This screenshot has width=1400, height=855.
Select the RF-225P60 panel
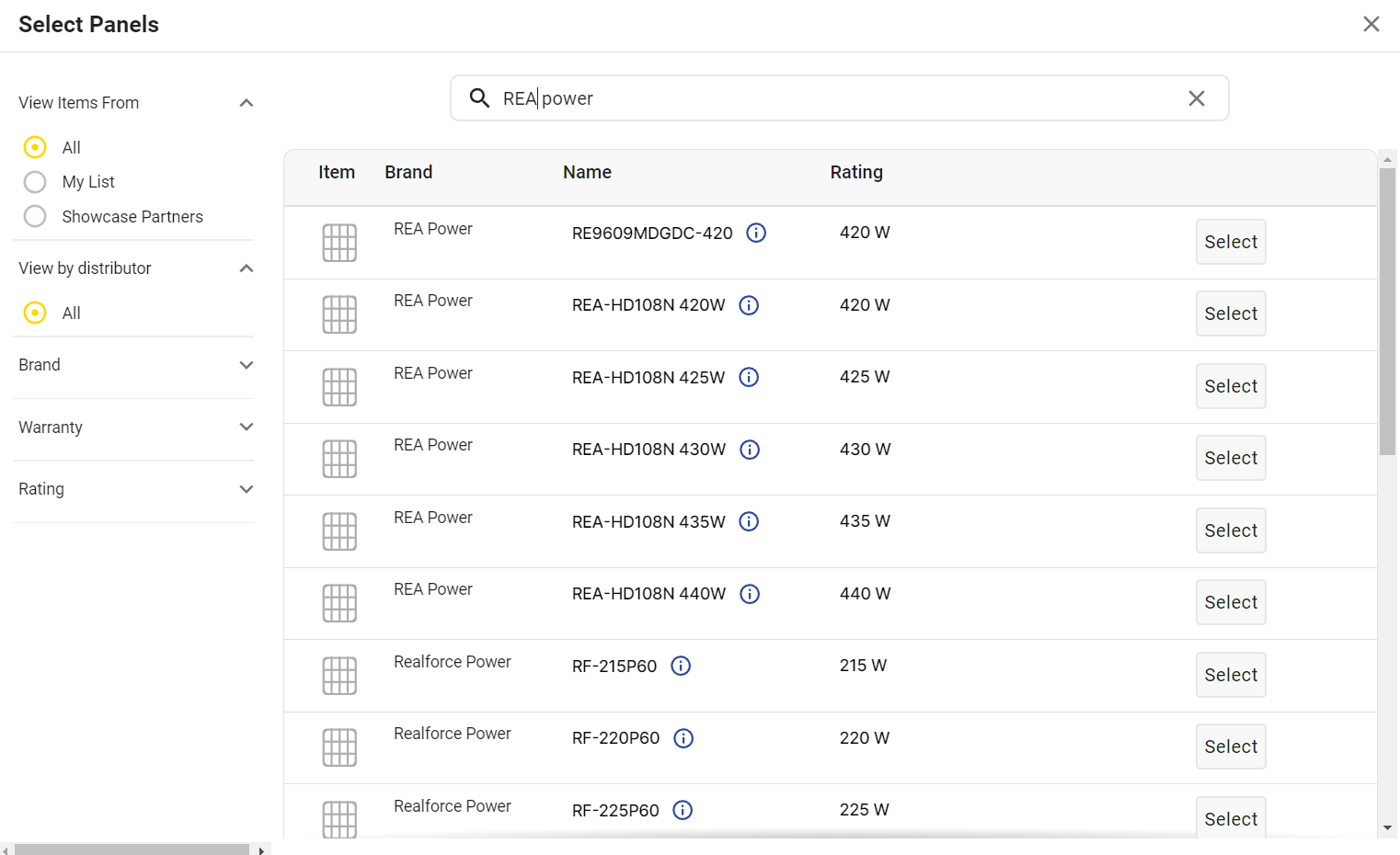(x=1231, y=818)
